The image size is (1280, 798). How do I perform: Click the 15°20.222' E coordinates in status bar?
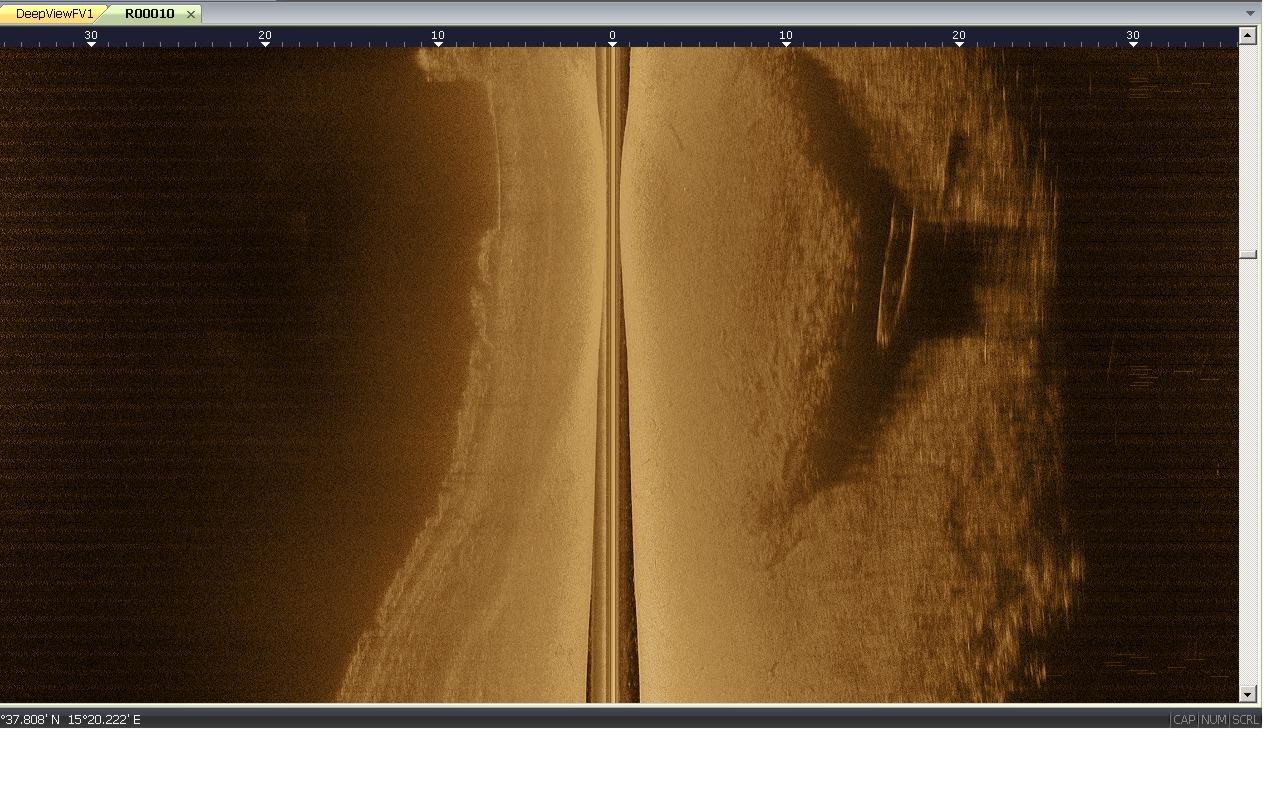[104, 720]
